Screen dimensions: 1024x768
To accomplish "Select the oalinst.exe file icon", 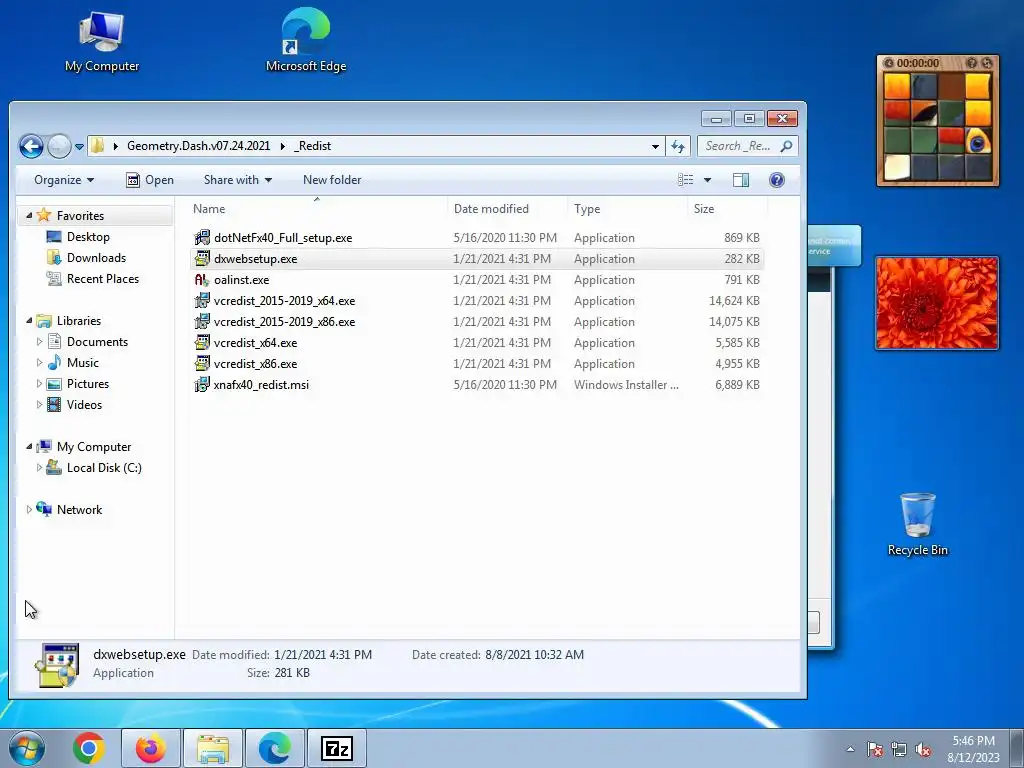I will click(x=202, y=280).
